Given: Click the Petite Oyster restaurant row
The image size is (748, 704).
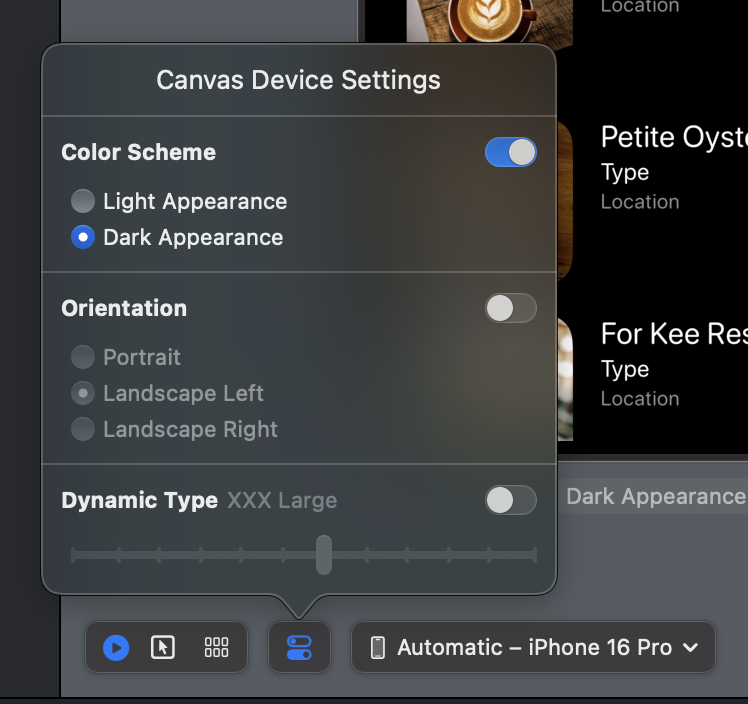Looking at the screenshot, I should coord(672,168).
